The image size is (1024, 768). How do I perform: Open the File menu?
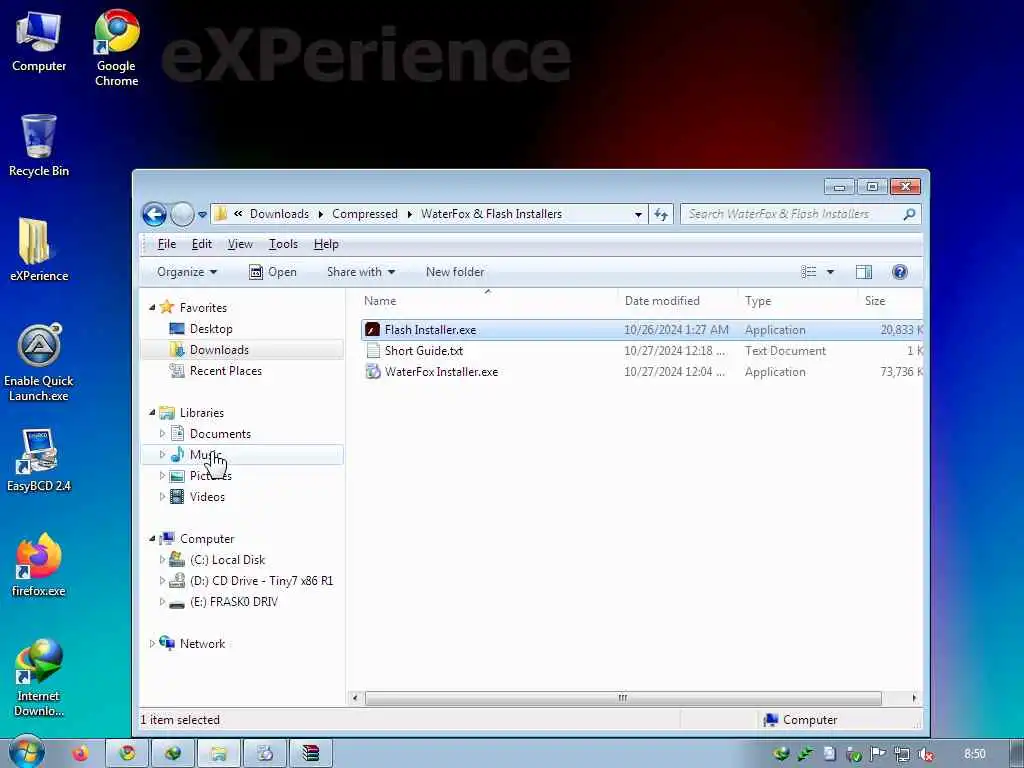(x=167, y=244)
